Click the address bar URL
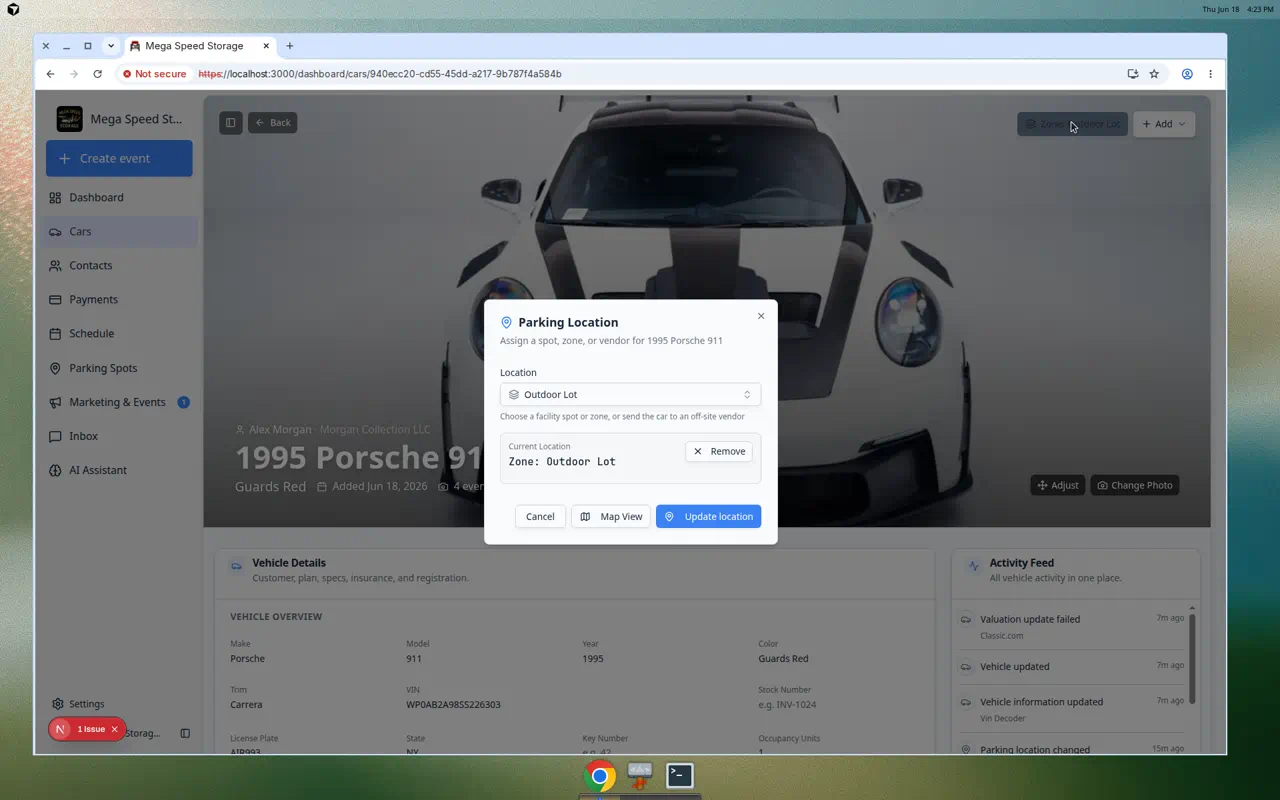Image resolution: width=1280 pixels, height=800 pixels. 380,74
